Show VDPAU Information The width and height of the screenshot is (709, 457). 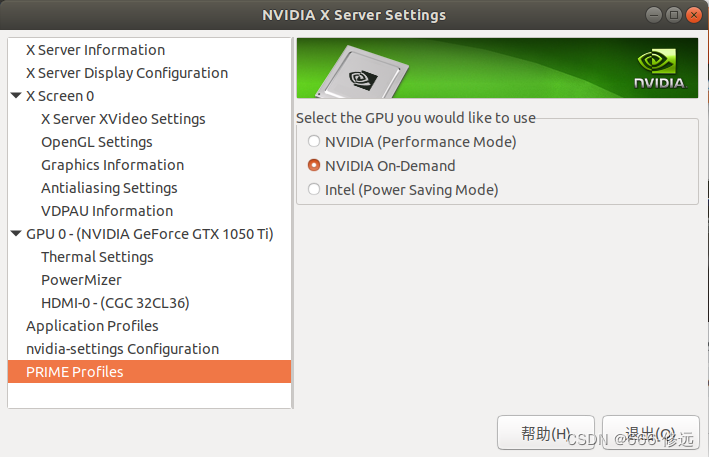(x=149, y=211)
